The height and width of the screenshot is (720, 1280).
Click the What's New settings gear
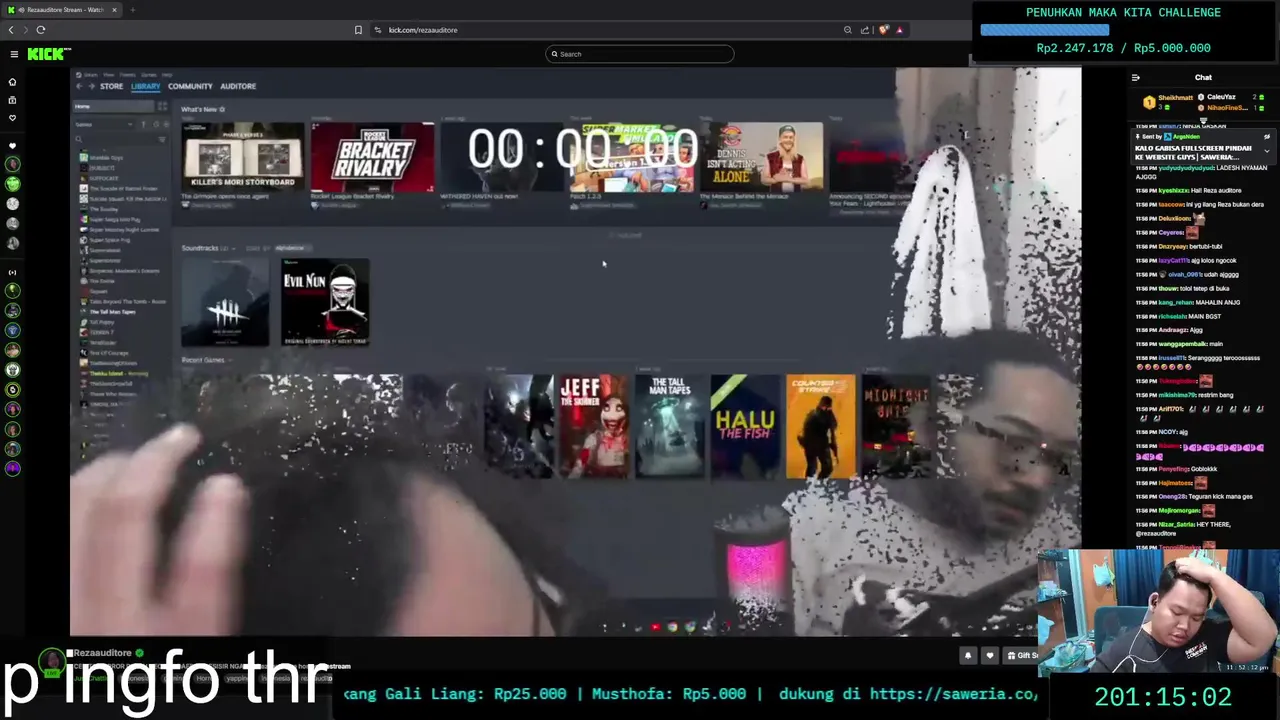(222, 109)
